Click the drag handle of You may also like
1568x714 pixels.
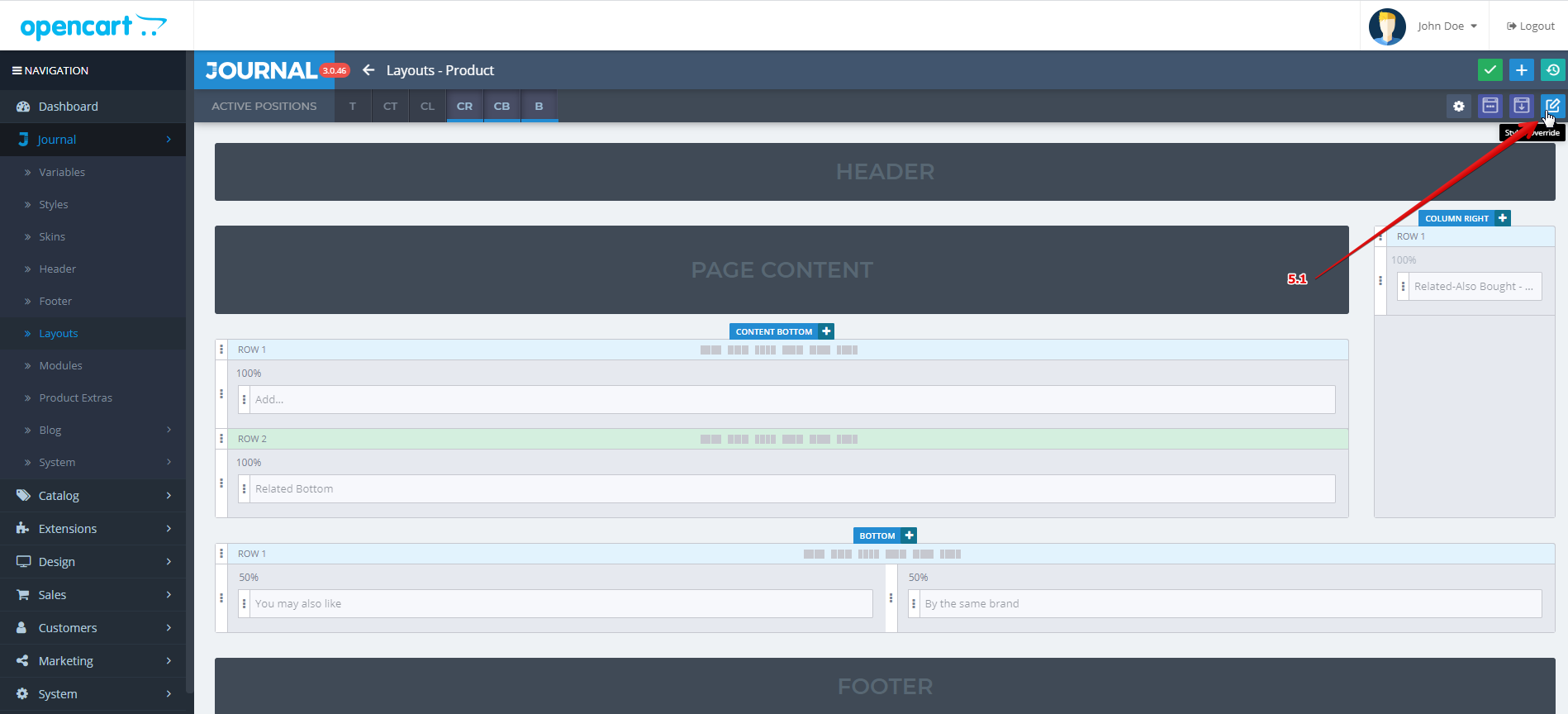245,603
